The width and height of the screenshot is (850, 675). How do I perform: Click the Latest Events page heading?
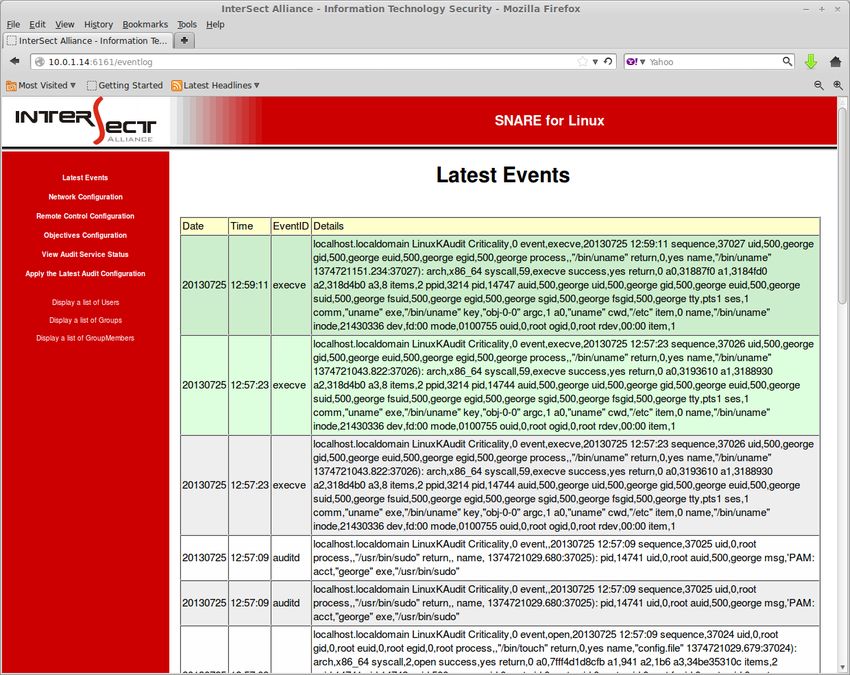coord(503,175)
